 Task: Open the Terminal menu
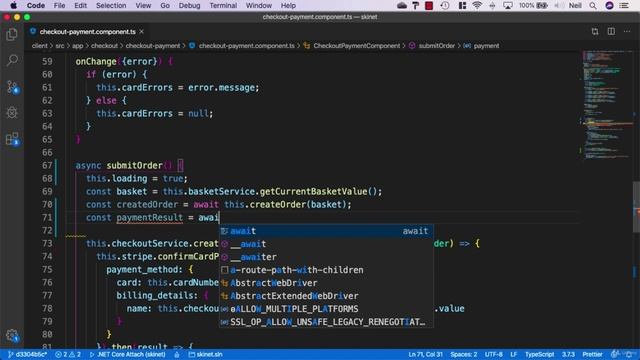[223, 5]
